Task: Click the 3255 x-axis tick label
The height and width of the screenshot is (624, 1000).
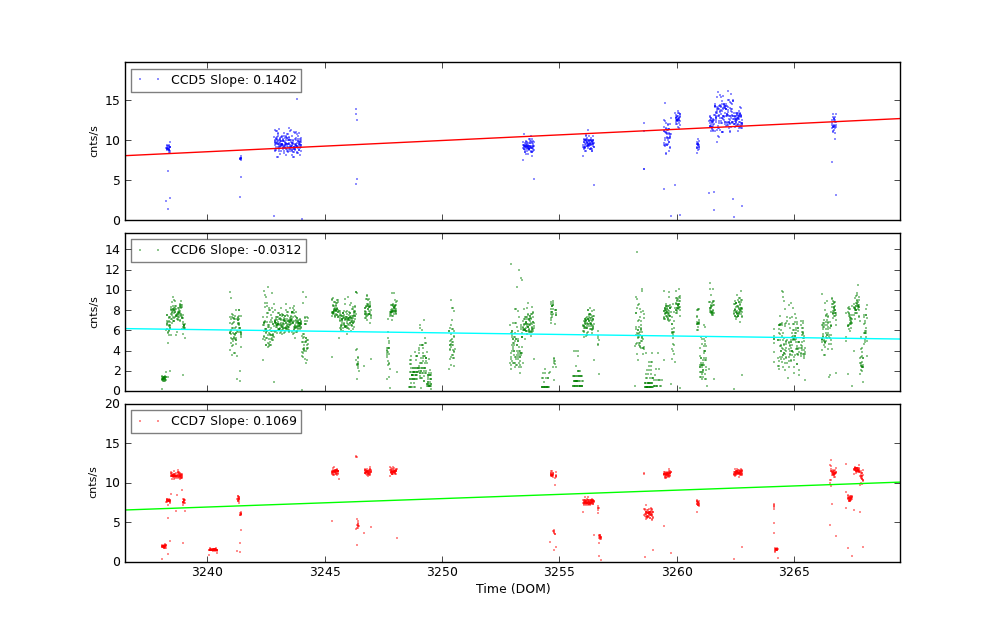Action: point(560,572)
